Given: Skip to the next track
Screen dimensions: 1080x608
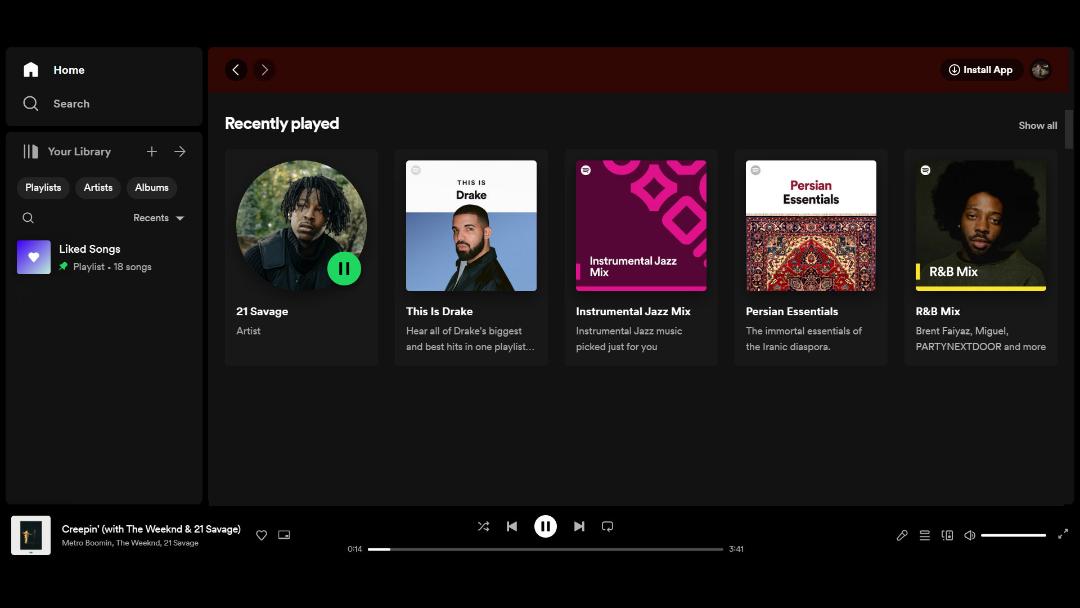Looking at the screenshot, I should click(579, 526).
